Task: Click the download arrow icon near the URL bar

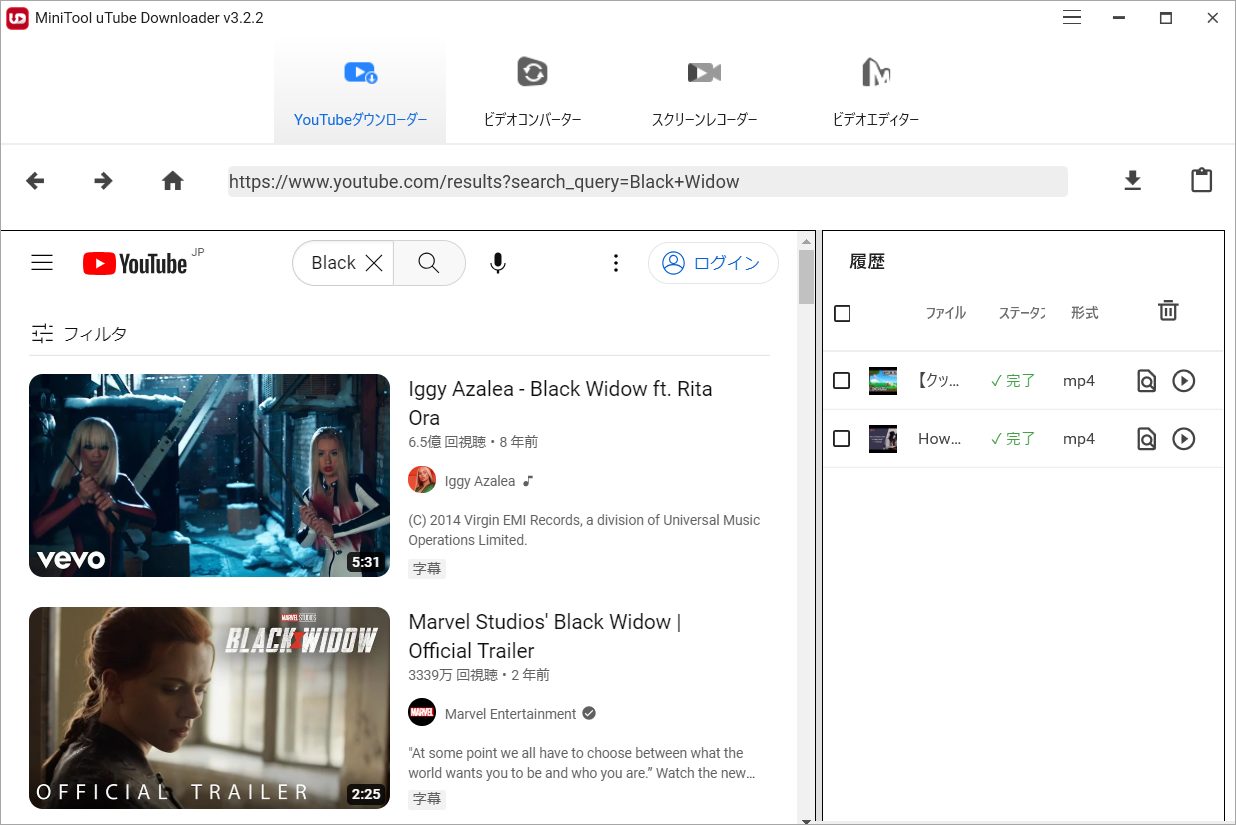Action: (1132, 180)
